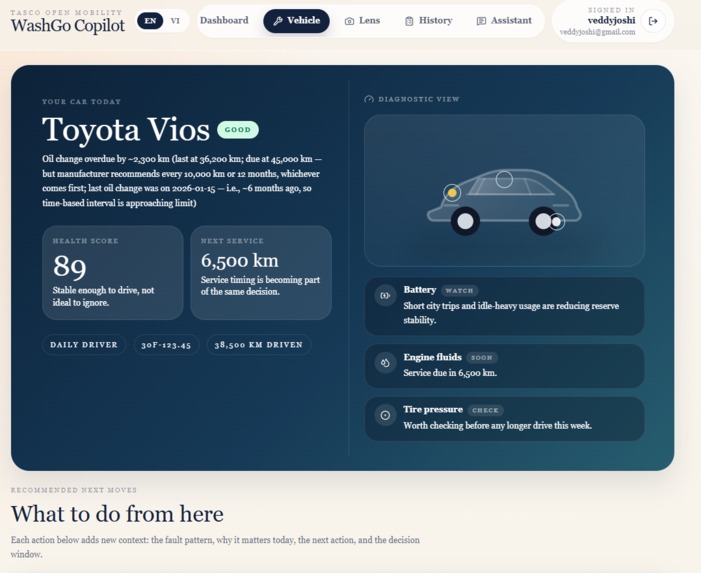Screen dimensions: 701x573
Task: Open the Battery diagnostic card
Action: (x=504, y=306)
